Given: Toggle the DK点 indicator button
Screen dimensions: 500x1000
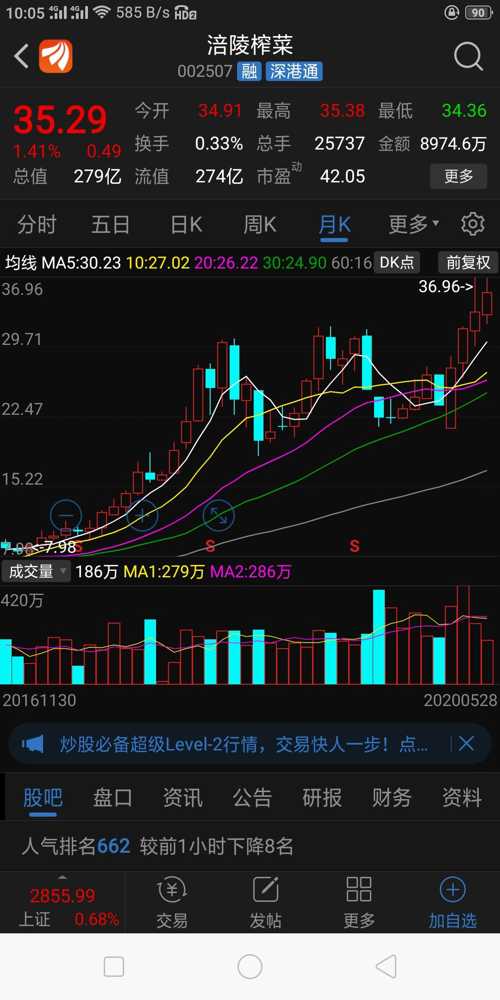Looking at the screenshot, I should pyautogui.click(x=397, y=262).
